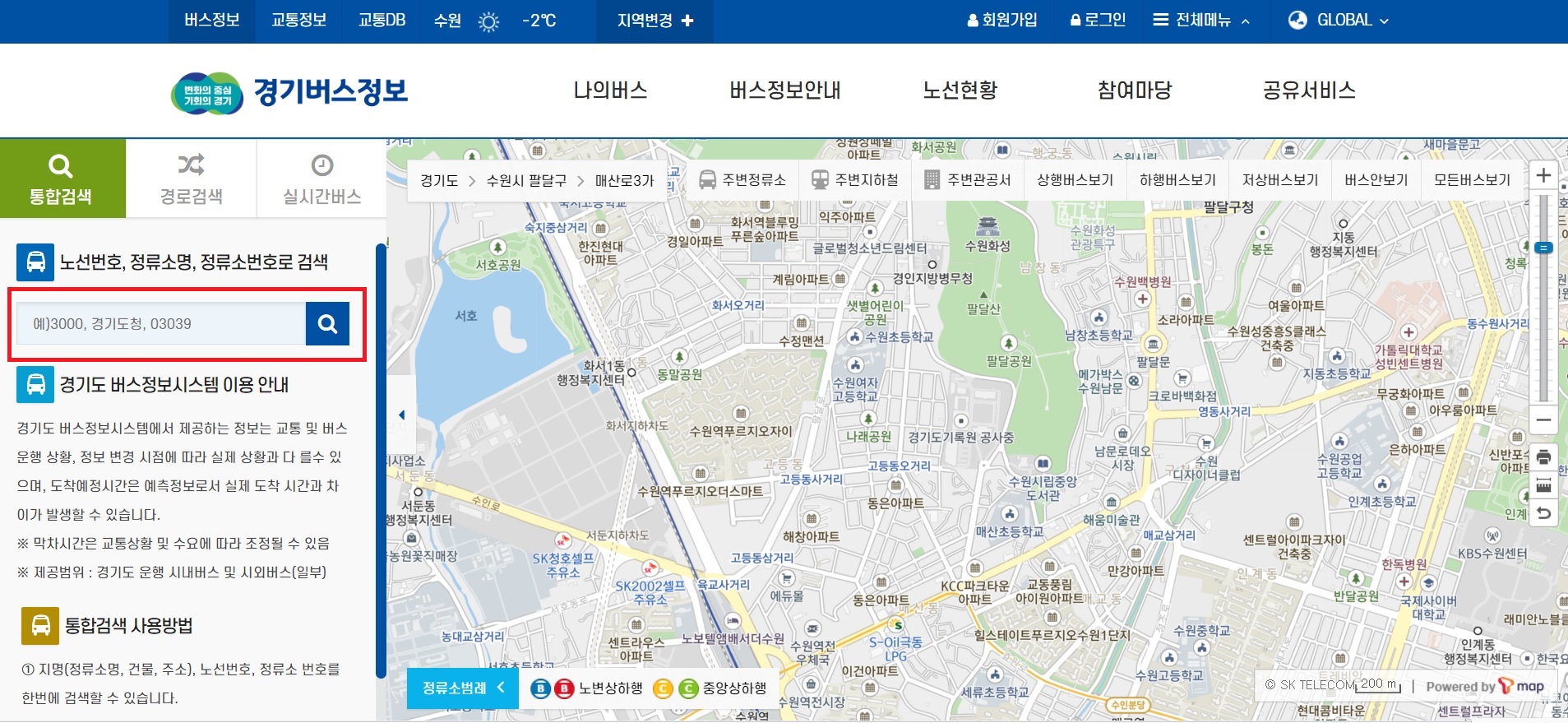Switch to the 실시간버스 tab
This screenshot has width=1568, height=723.
coord(321,178)
